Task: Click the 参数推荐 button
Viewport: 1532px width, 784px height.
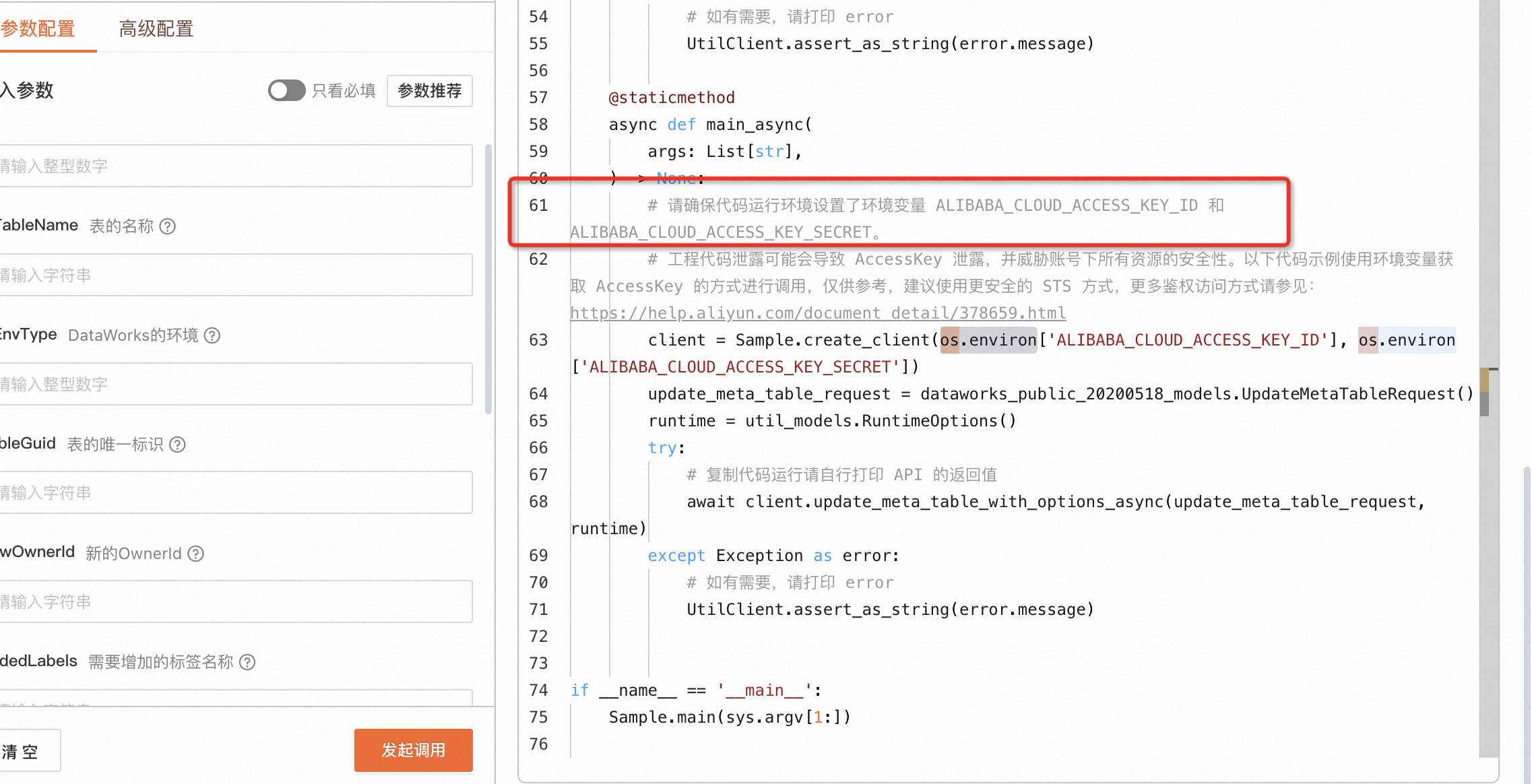Action: pos(429,91)
